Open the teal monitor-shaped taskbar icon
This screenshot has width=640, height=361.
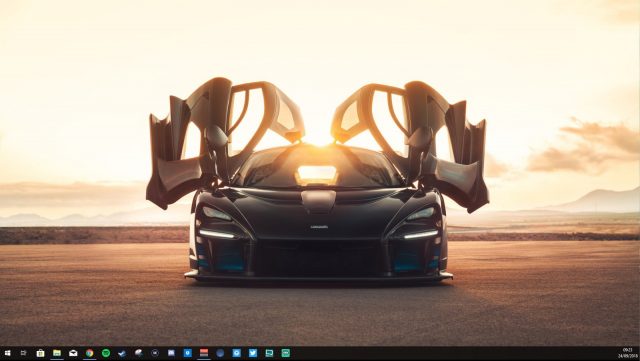269,353
